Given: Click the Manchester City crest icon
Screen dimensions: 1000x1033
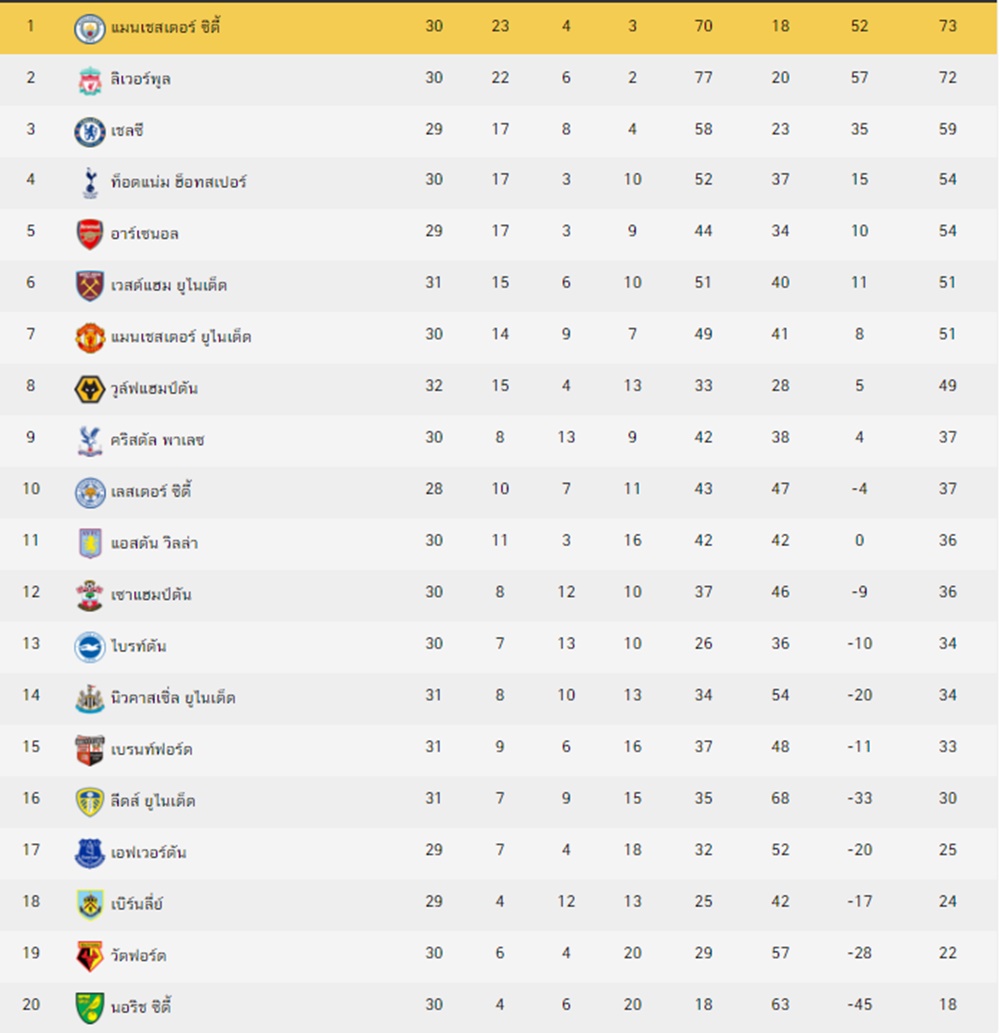Looking at the screenshot, I should pyautogui.click(x=89, y=28).
